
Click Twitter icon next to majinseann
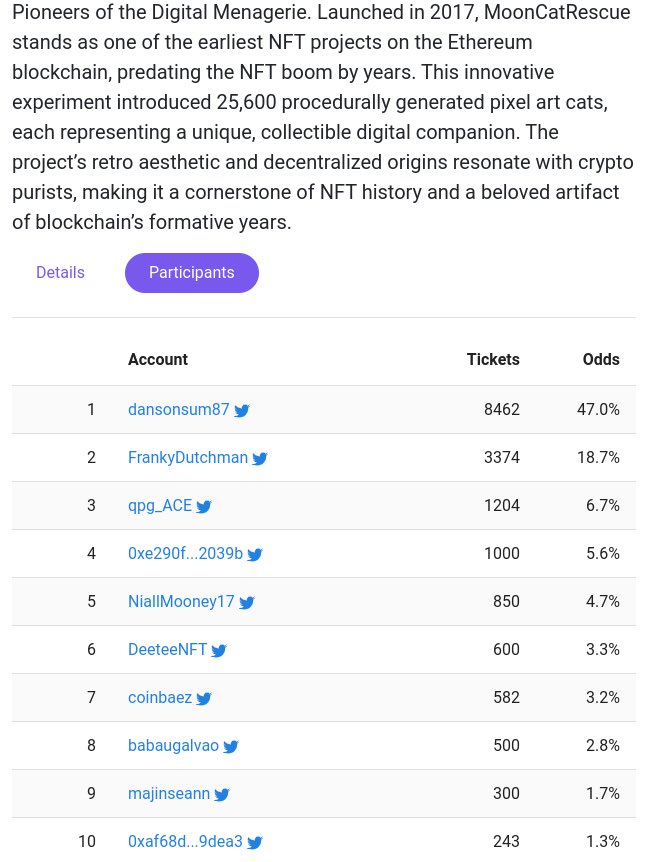pyautogui.click(x=222, y=794)
